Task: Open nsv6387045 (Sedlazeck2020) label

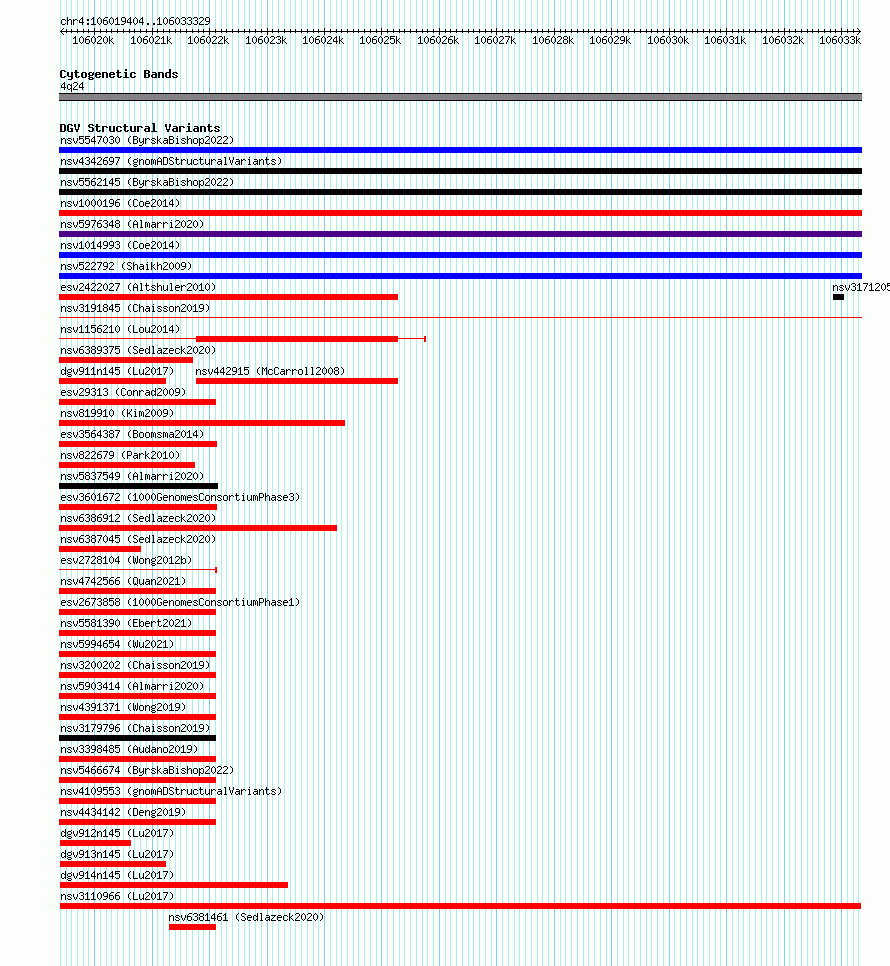Action: tap(138, 539)
